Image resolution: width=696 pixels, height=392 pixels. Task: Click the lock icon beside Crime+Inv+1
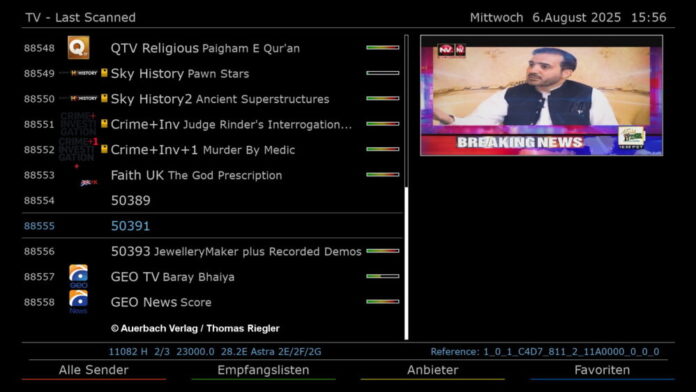click(104, 149)
